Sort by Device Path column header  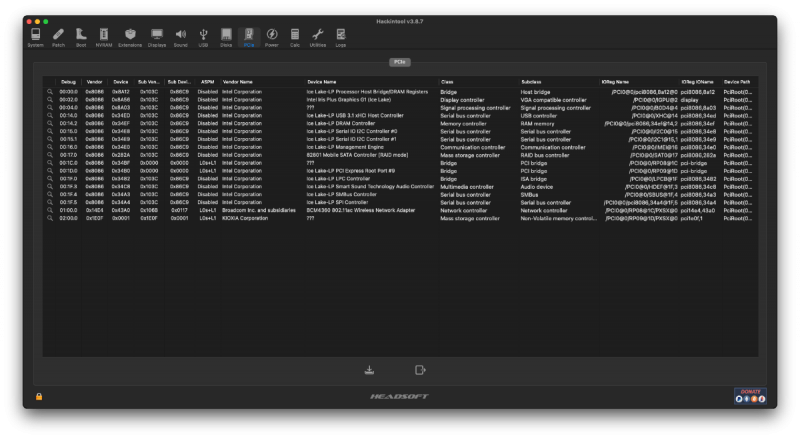(739, 82)
